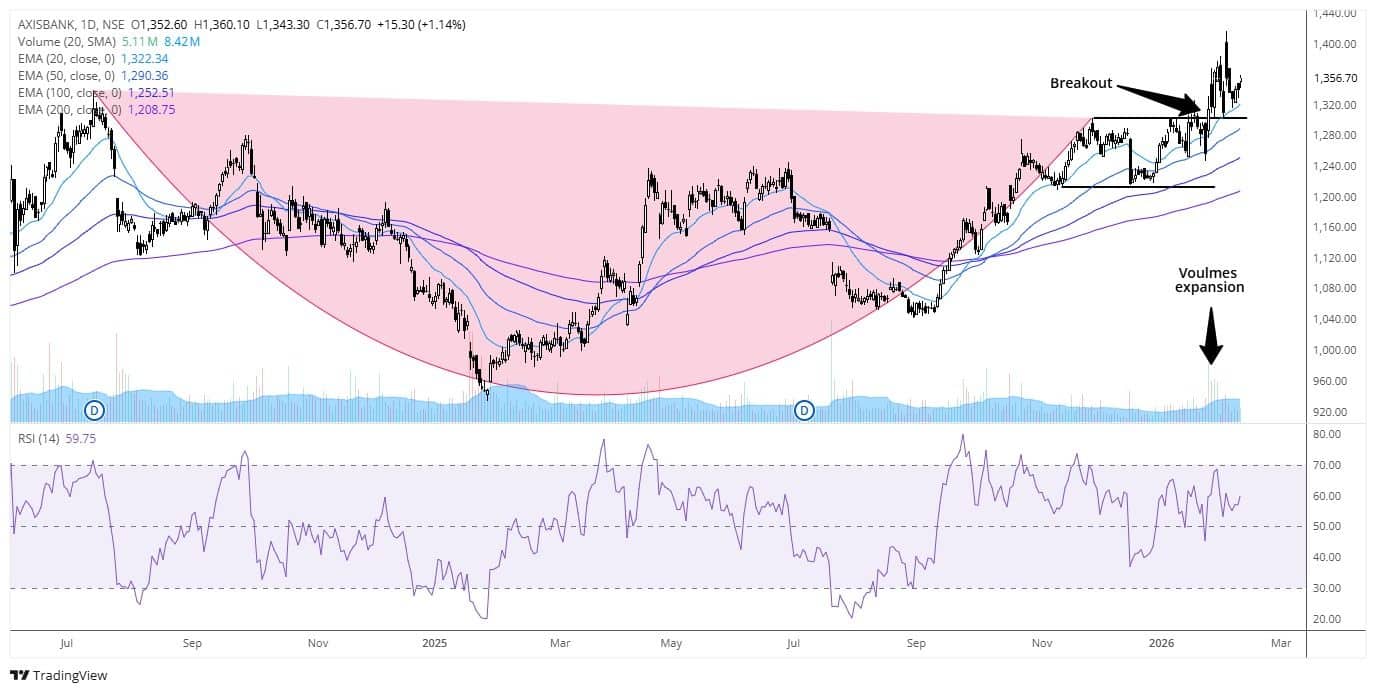Click the 1,400.00 price axis label
This screenshot has height=693, width=1376.
click(x=1335, y=44)
